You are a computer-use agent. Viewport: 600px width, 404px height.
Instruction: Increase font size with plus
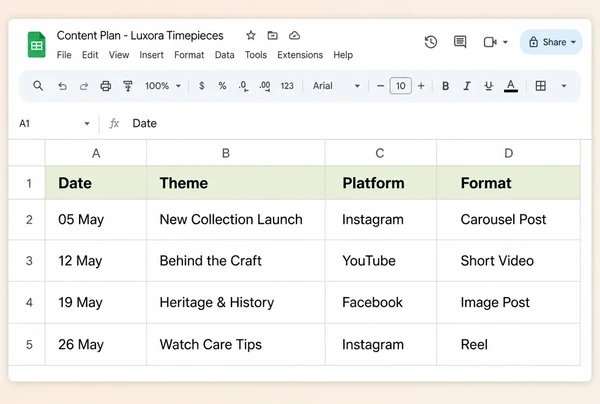421,86
